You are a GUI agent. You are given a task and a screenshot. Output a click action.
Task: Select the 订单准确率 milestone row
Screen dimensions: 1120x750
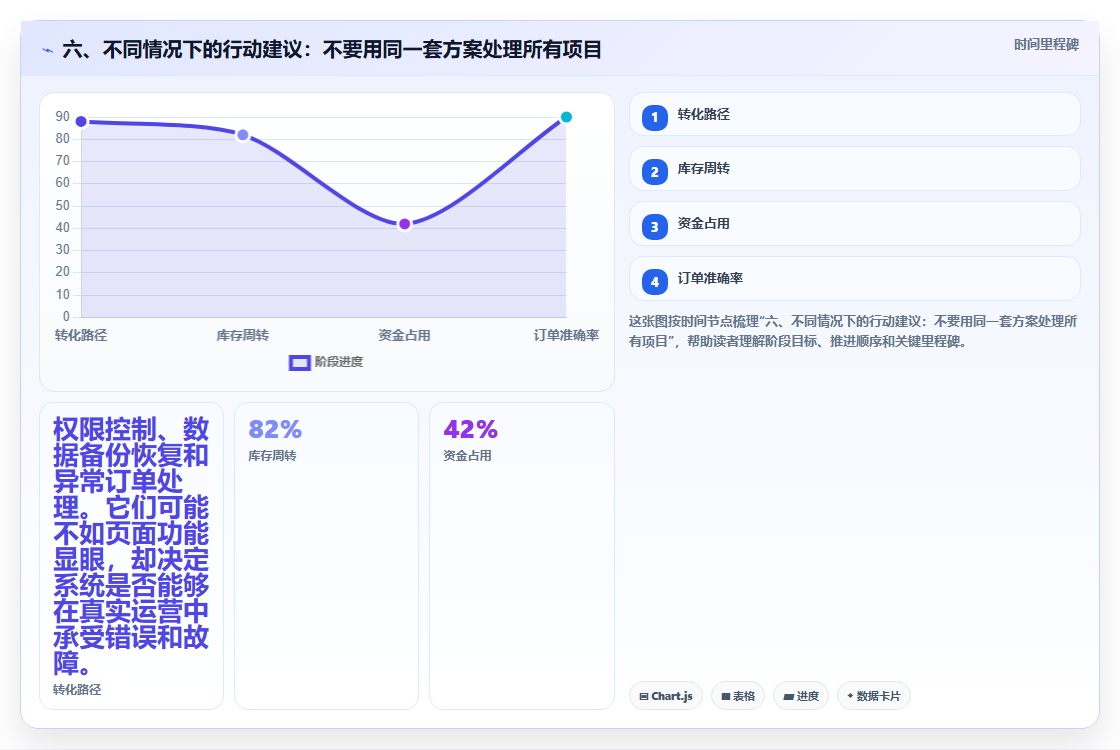[x=854, y=279]
